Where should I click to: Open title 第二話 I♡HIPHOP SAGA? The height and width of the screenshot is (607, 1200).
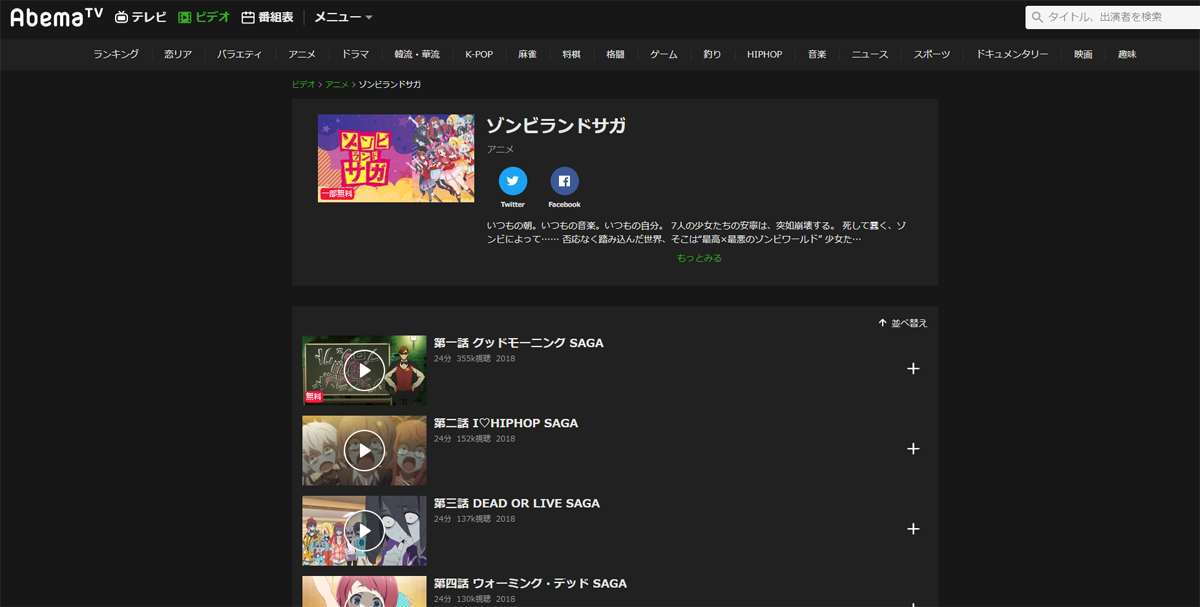coord(506,423)
